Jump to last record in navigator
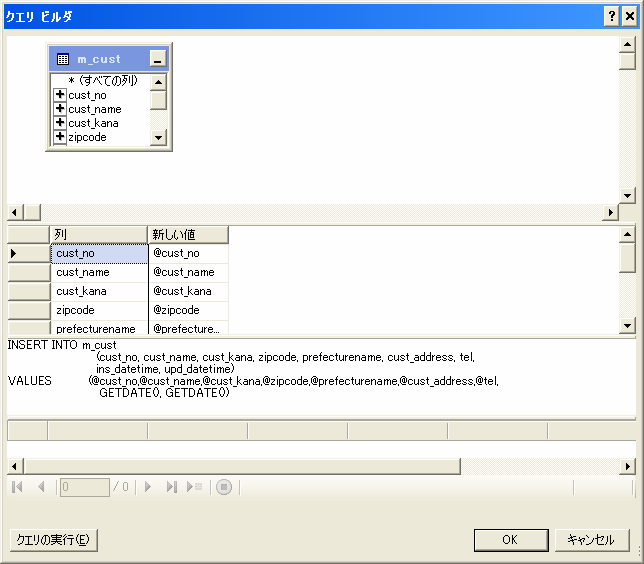The width and height of the screenshot is (644, 564). (171, 487)
